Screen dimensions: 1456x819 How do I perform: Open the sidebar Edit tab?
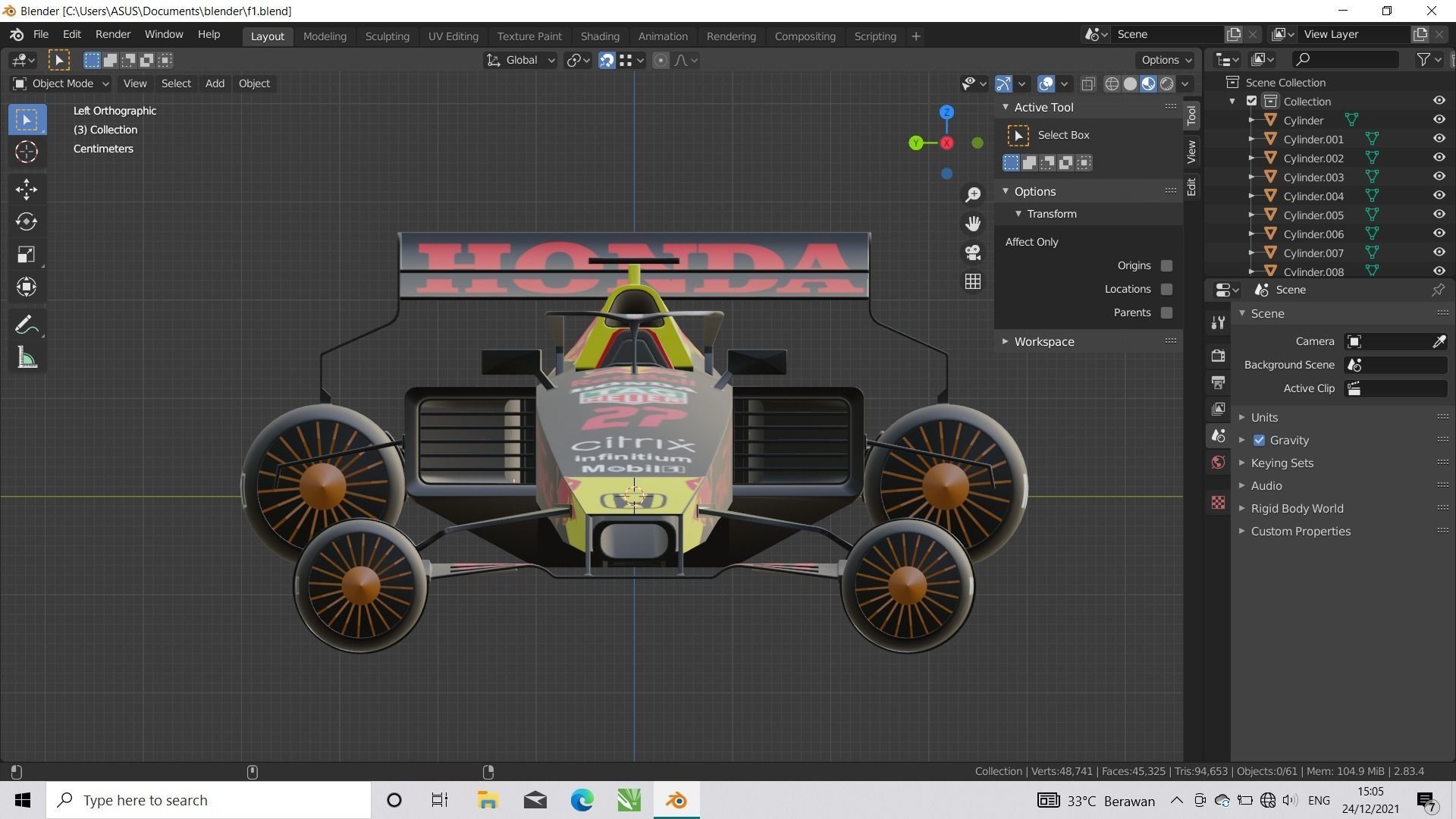(x=1191, y=187)
